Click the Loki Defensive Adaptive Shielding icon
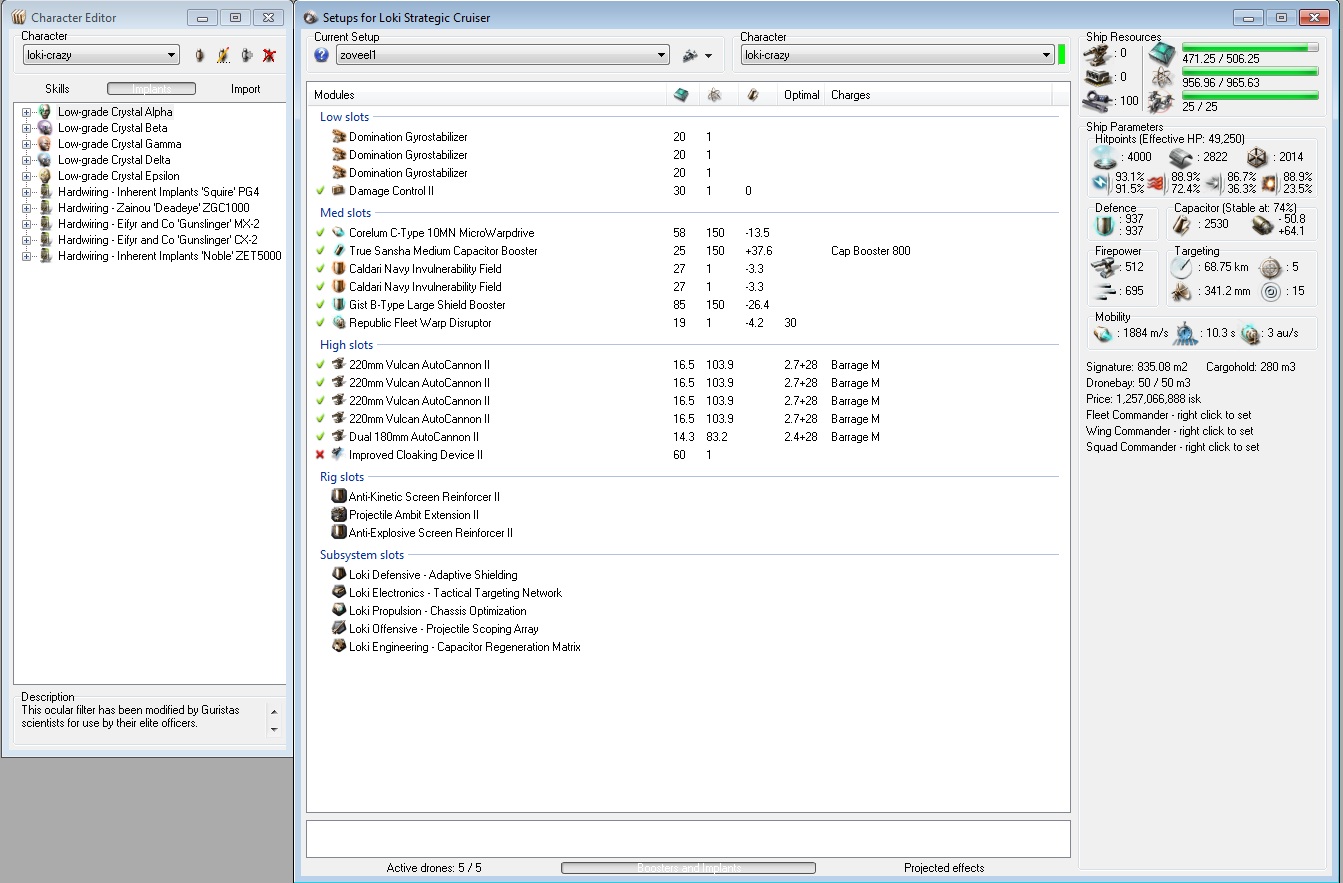This screenshot has height=883, width=1343. pos(339,575)
